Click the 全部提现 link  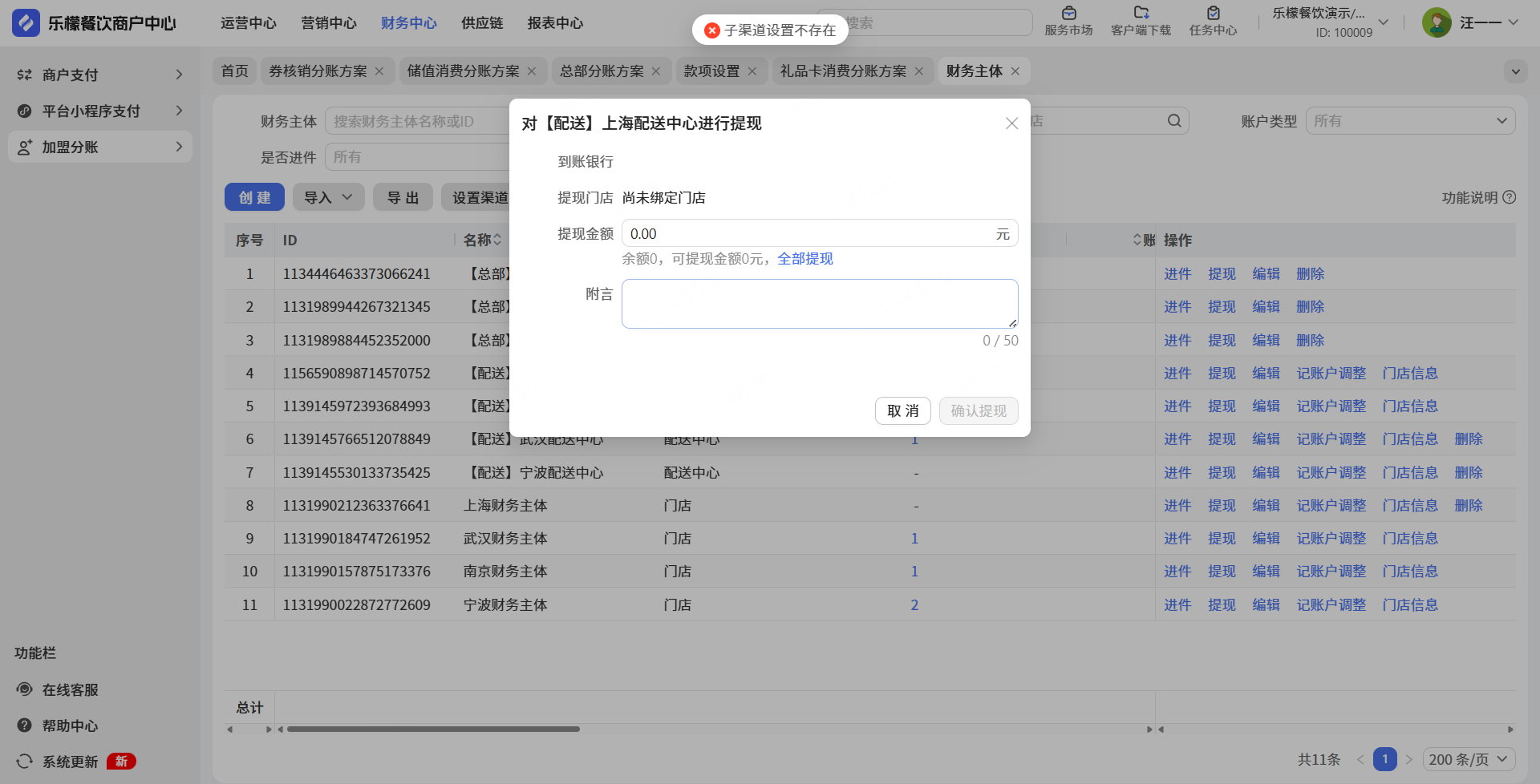click(805, 259)
